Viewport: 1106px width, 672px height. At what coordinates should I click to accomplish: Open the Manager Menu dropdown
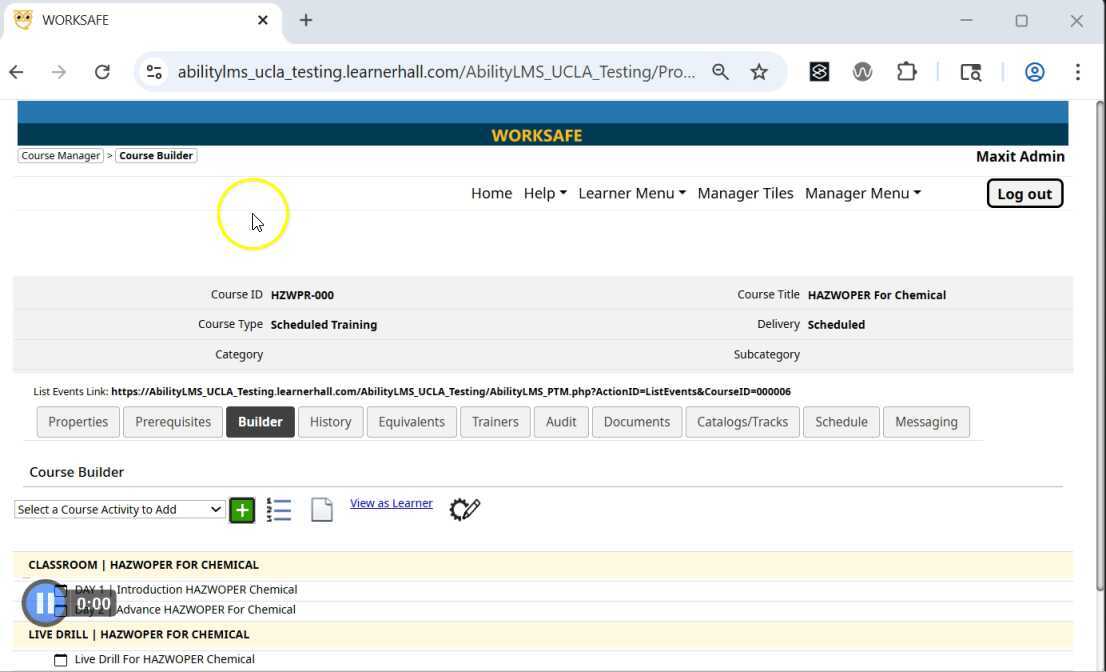tap(862, 193)
